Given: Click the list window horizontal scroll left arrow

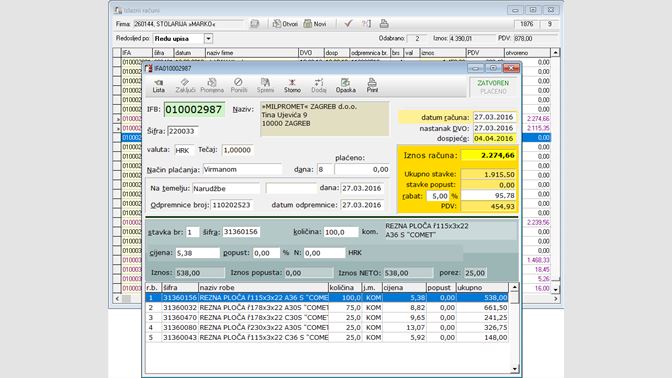Looking at the screenshot, I should [117, 298].
